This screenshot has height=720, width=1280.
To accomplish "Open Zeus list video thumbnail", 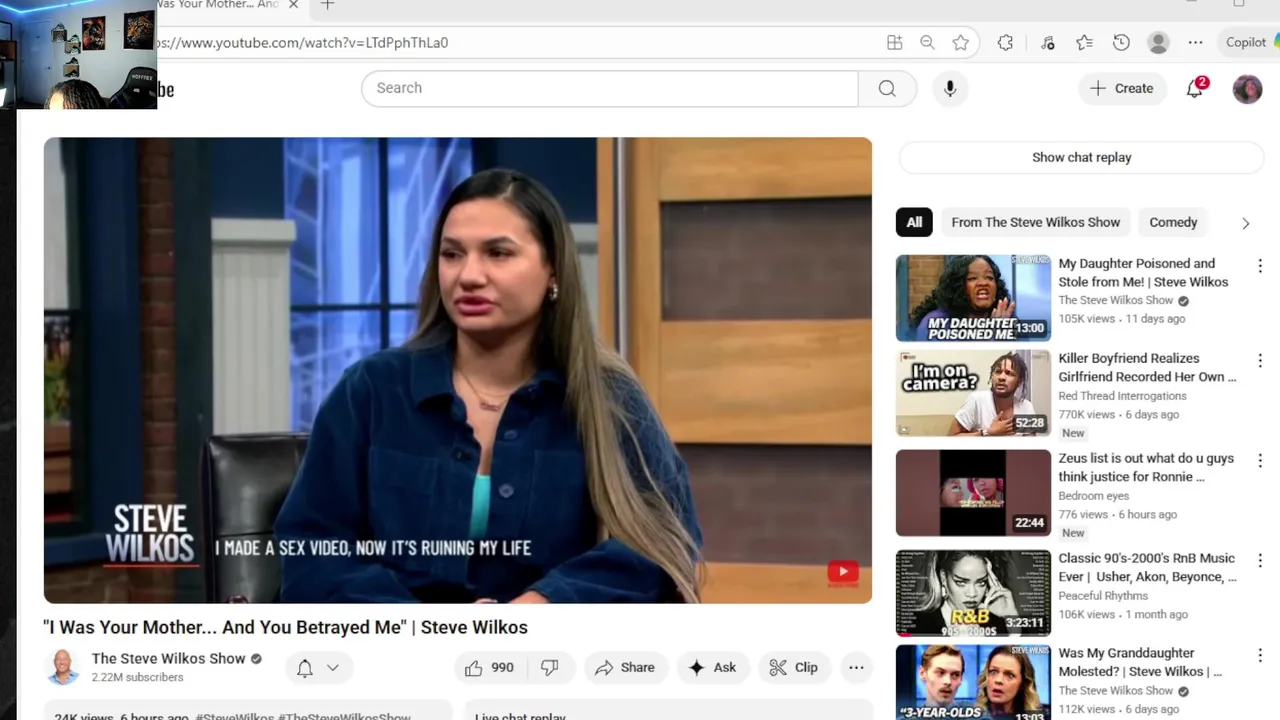I will tap(973, 493).
